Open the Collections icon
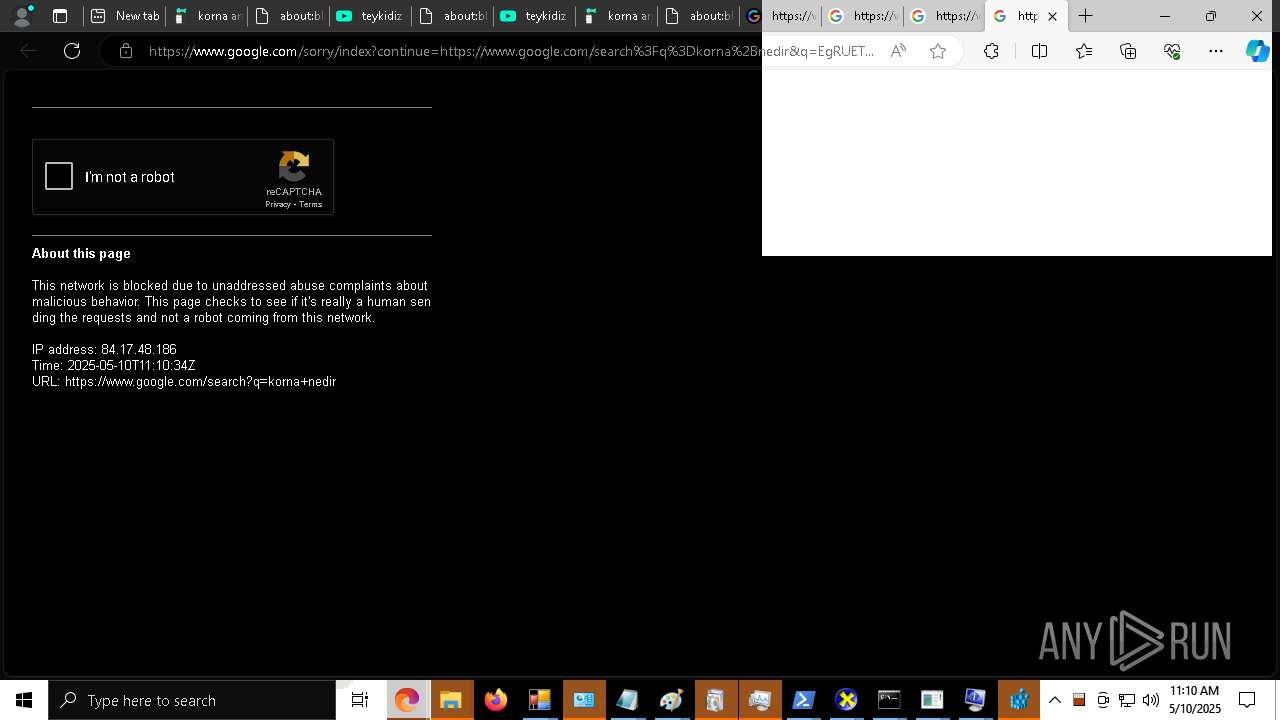The image size is (1280, 720). click(1128, 51)
